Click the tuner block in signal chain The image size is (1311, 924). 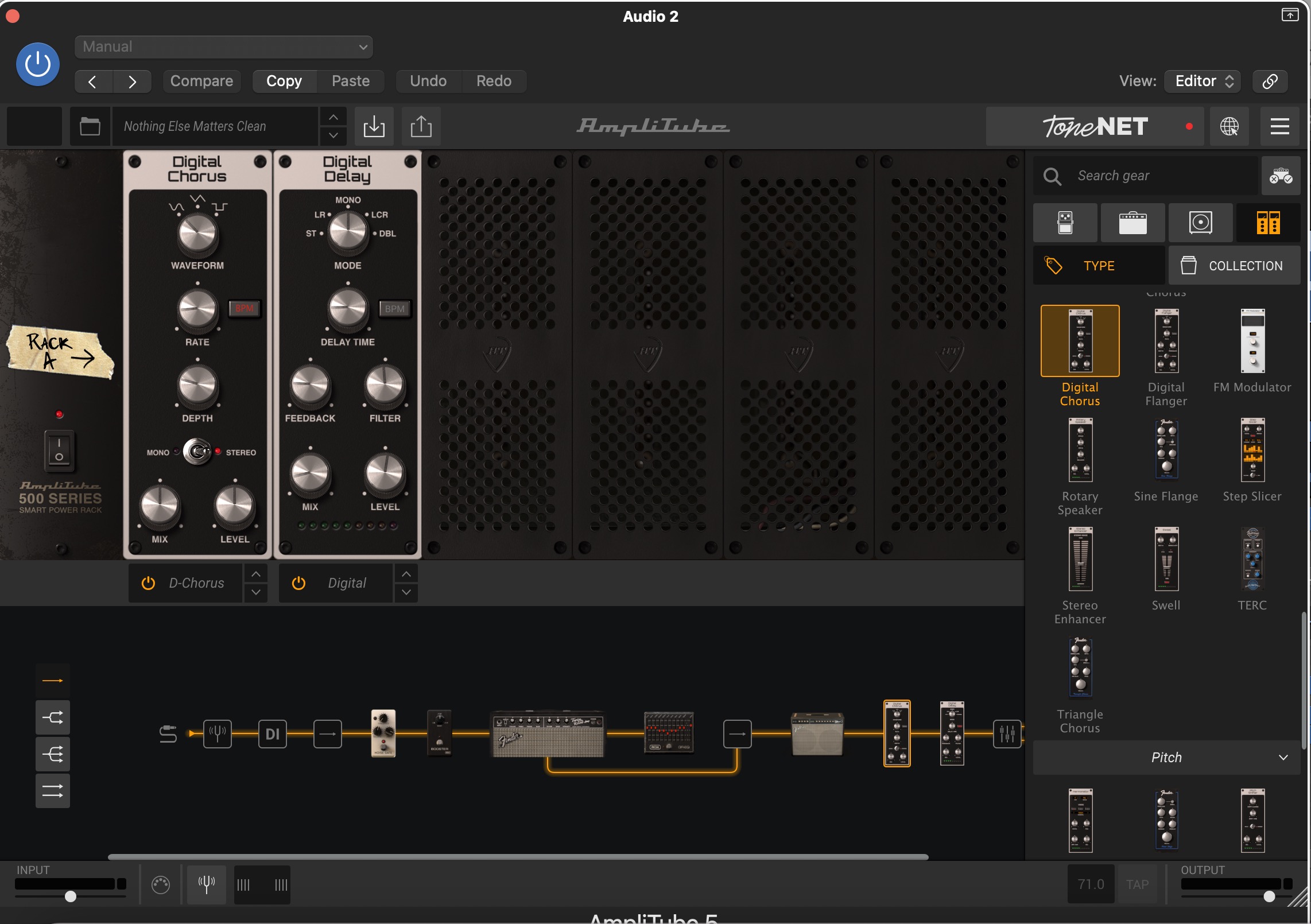[x=218, y=733]
